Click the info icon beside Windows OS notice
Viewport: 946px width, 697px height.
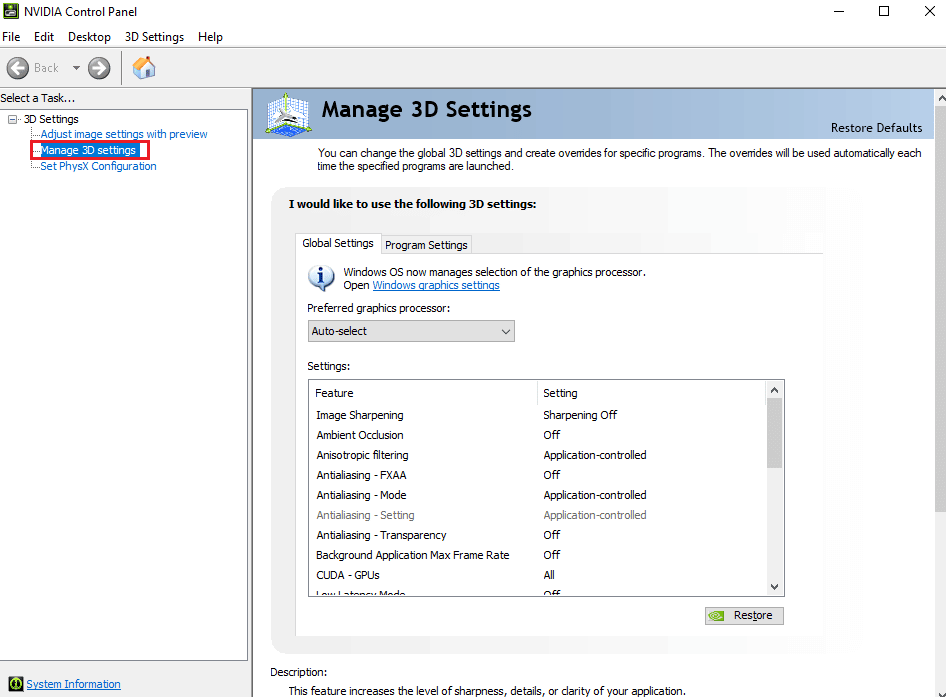pos(321,278)
